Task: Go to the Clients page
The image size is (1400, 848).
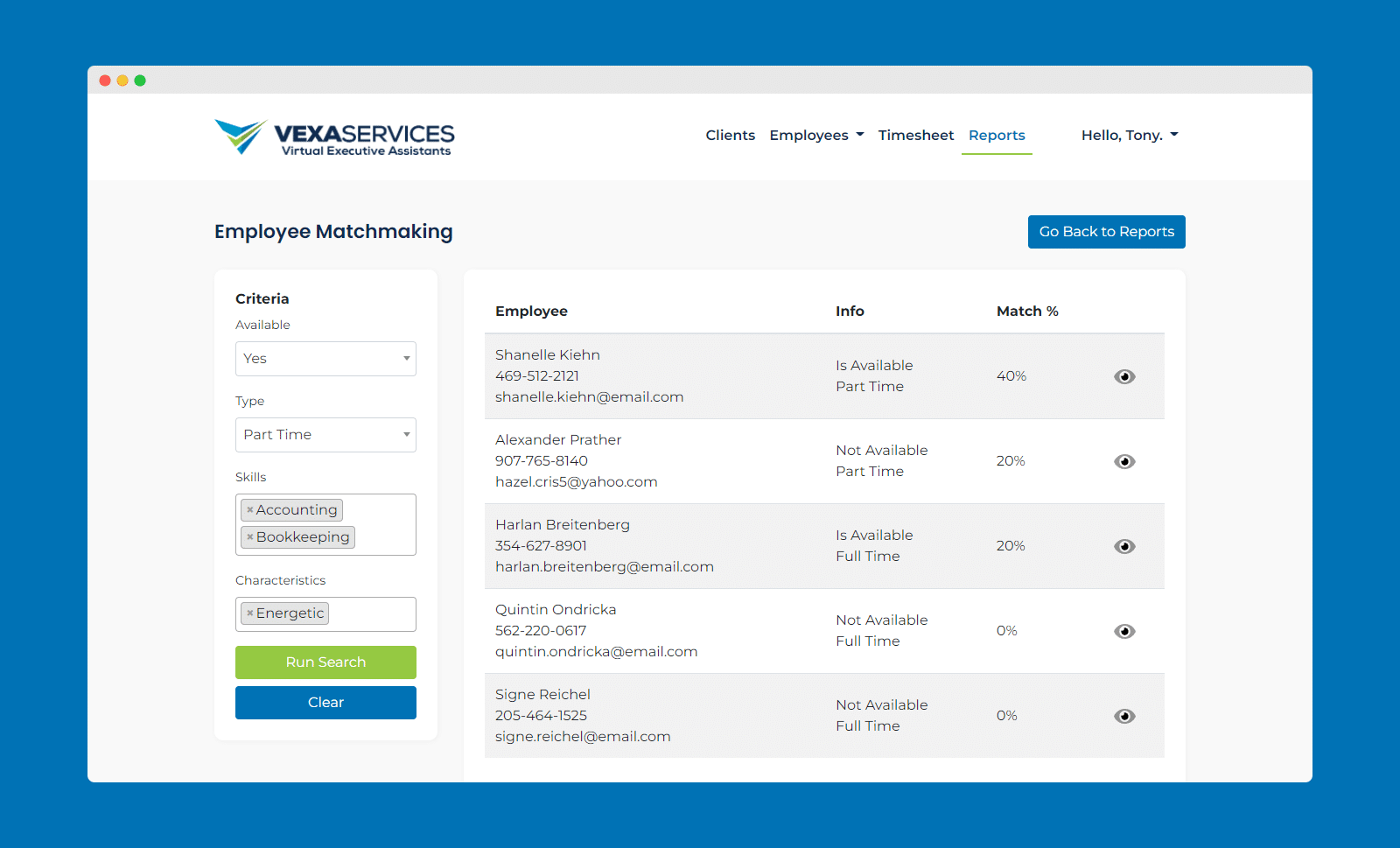Action: (x=730, y=135)
